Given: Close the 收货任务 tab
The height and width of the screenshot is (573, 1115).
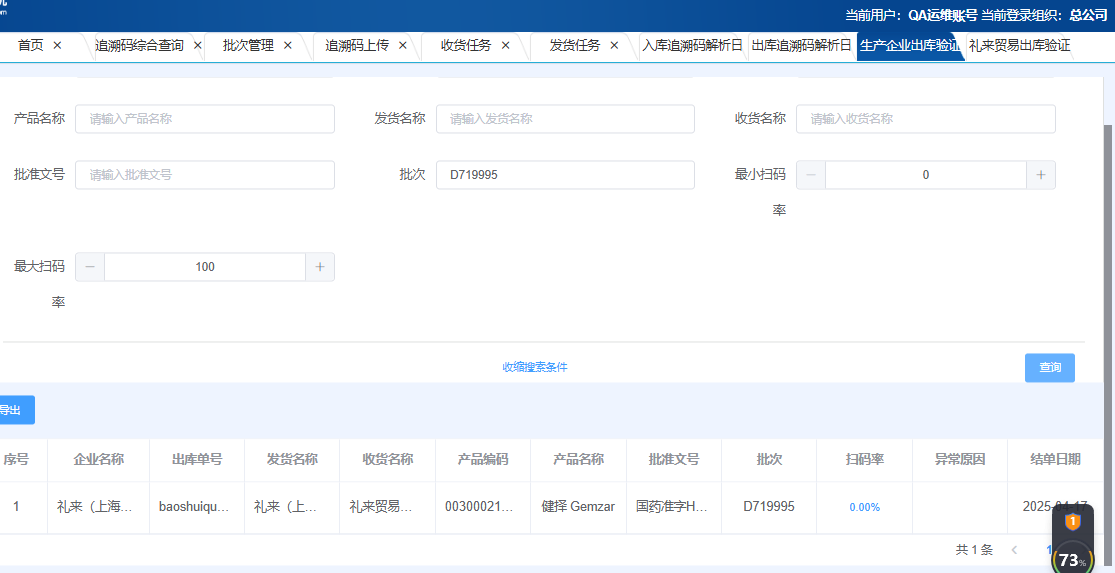Looking at the screenshot, I should (x=506, y=45).
